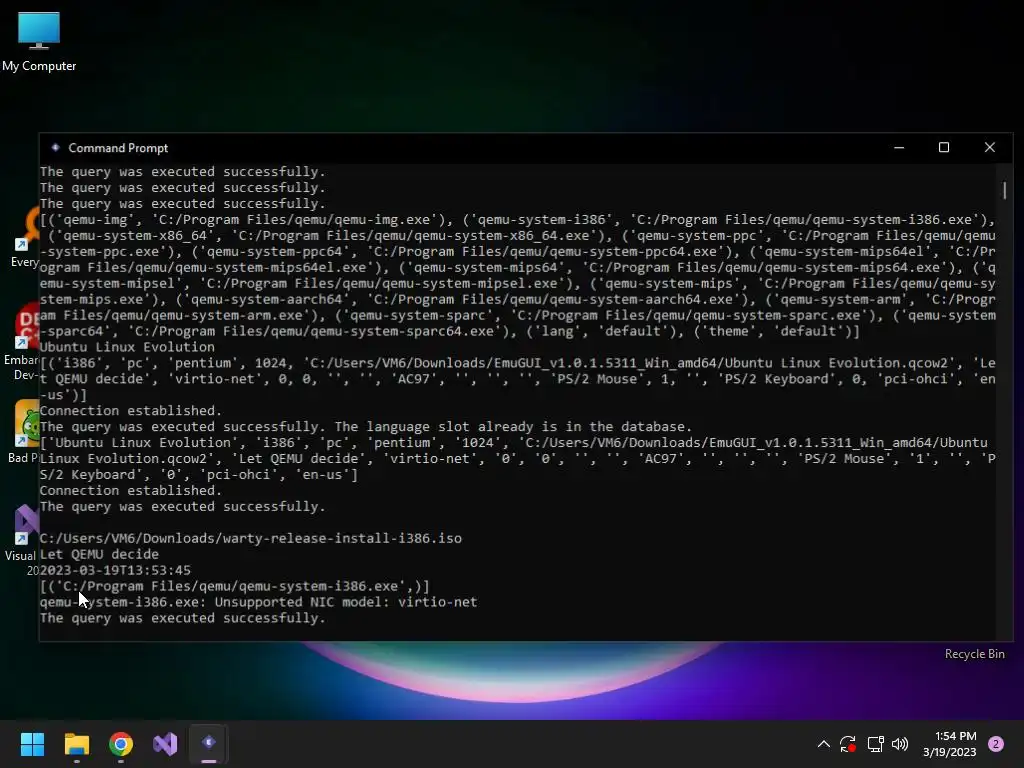
Task: Click the Command Prompt title bar app icon
Action: (56, 148)
